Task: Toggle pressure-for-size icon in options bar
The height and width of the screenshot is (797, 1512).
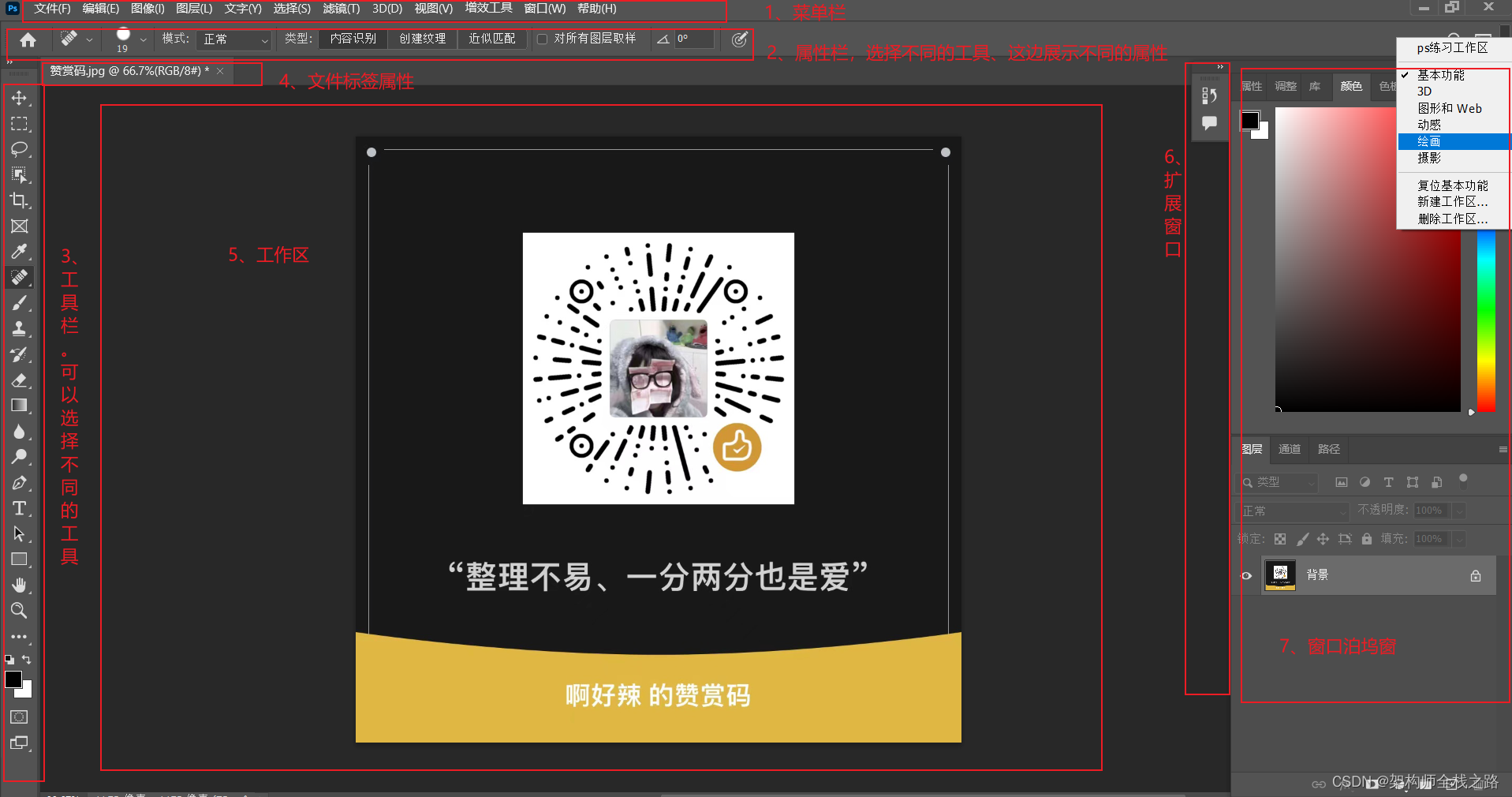Action: pos(739,39)
